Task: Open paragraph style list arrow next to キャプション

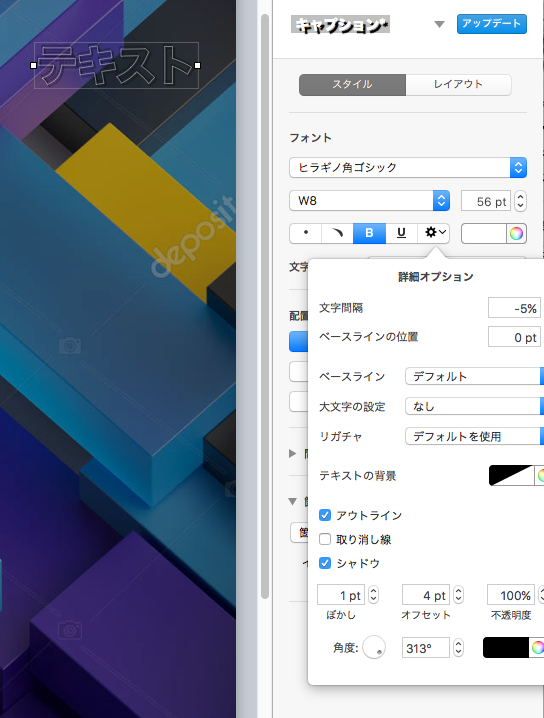Action: pyautogui.click(x=439, y=24)
